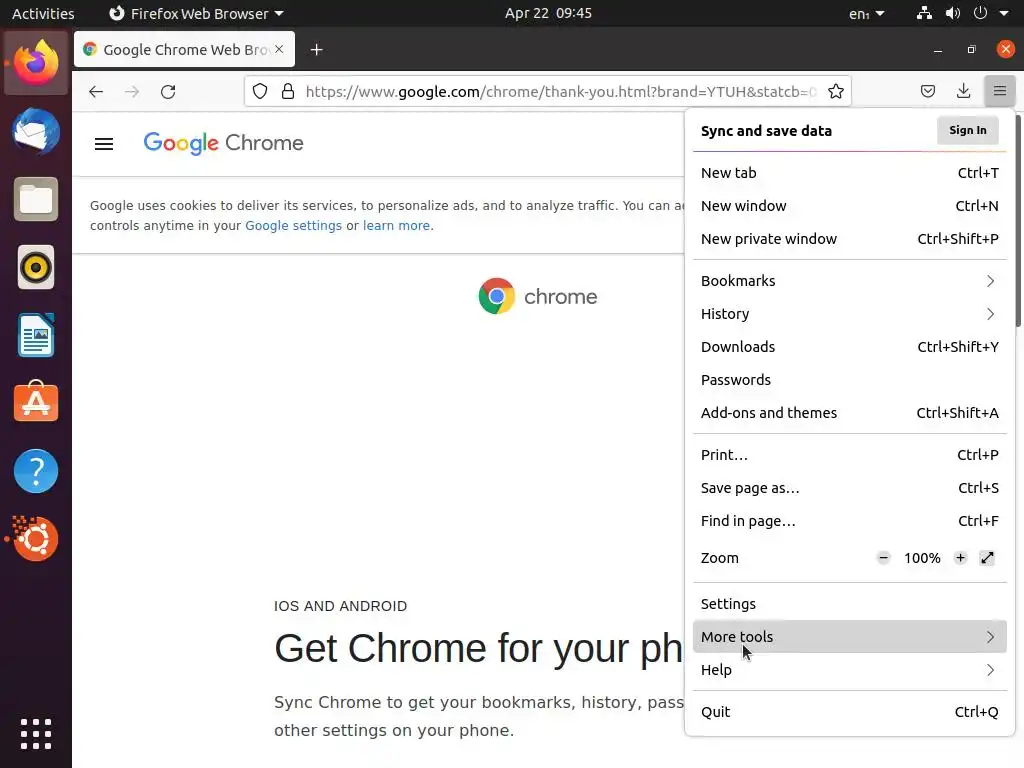
Task: Expand the Bookmarks submenu
Action: [850, 281]
